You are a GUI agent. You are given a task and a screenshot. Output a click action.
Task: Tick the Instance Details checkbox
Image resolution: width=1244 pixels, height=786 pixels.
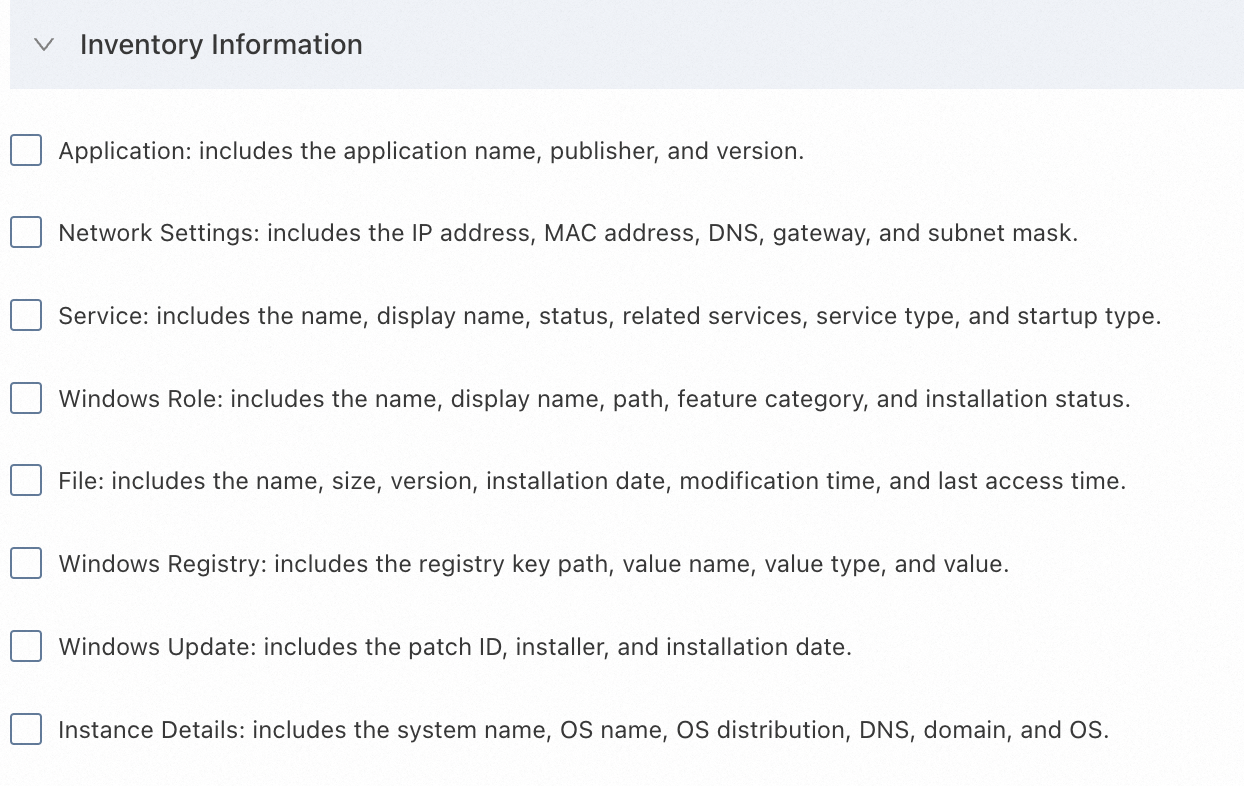point(26,729)
